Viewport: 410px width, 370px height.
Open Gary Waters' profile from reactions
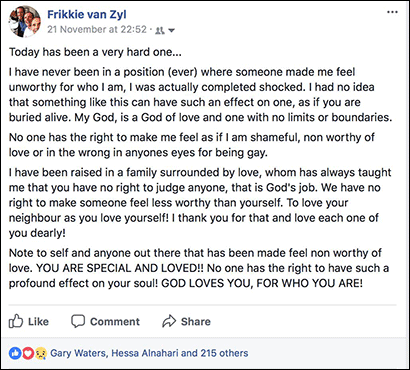(79, 353)
